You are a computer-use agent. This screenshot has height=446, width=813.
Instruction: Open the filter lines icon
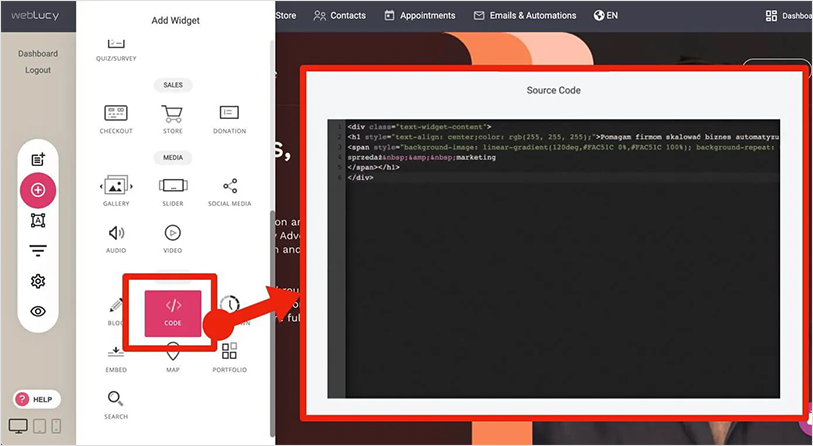click(38, 250)
